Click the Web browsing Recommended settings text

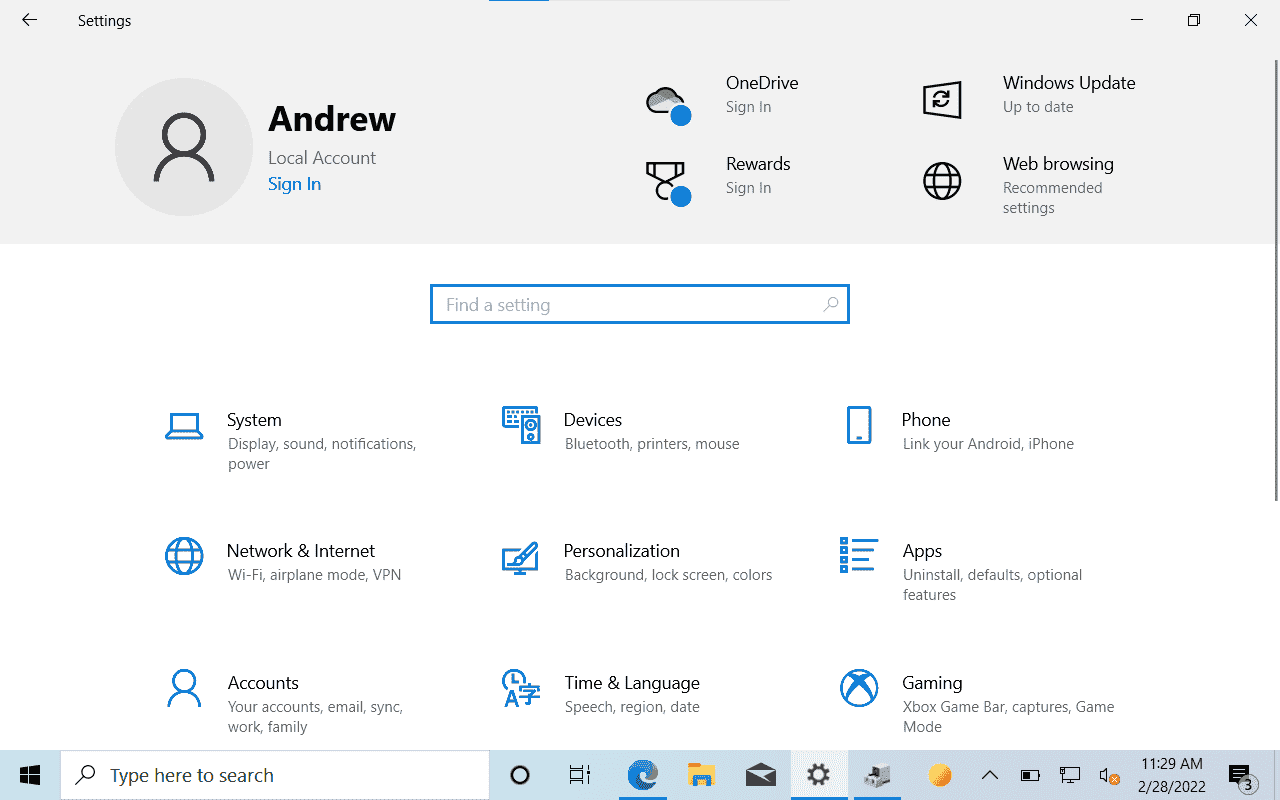[1052, 198]
